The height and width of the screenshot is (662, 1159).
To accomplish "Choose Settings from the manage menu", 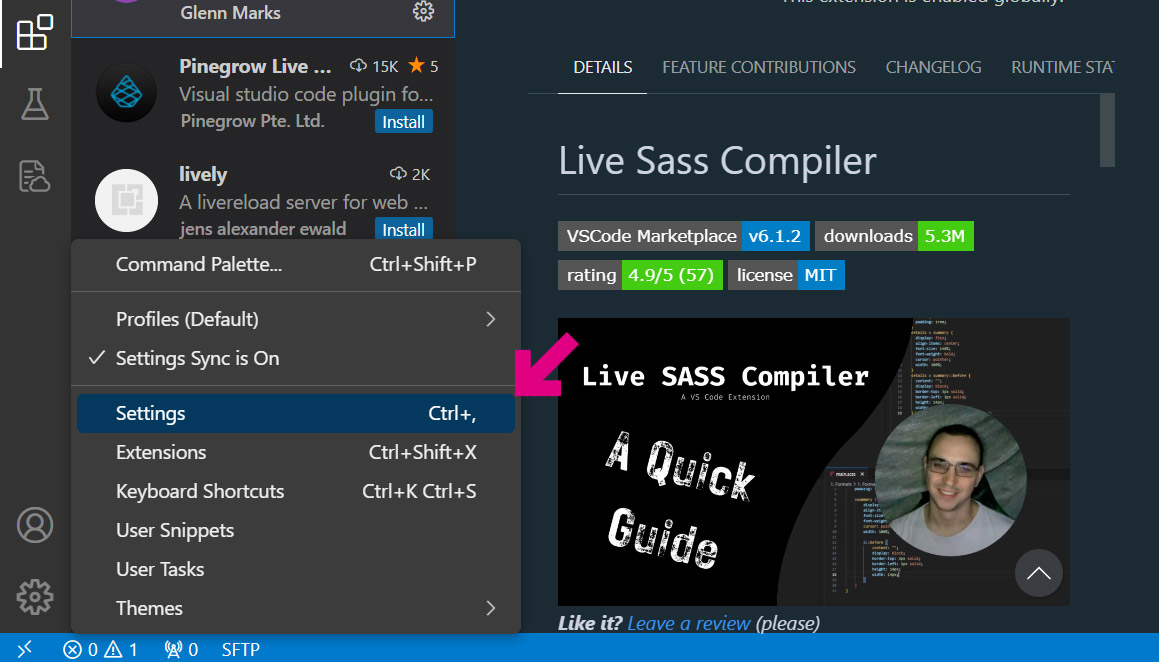I will (296, 414).
